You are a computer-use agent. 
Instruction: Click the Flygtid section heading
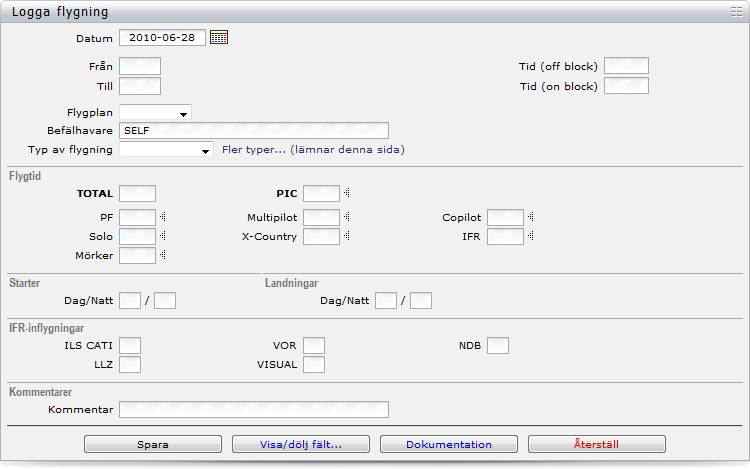[x=25, y=176]
